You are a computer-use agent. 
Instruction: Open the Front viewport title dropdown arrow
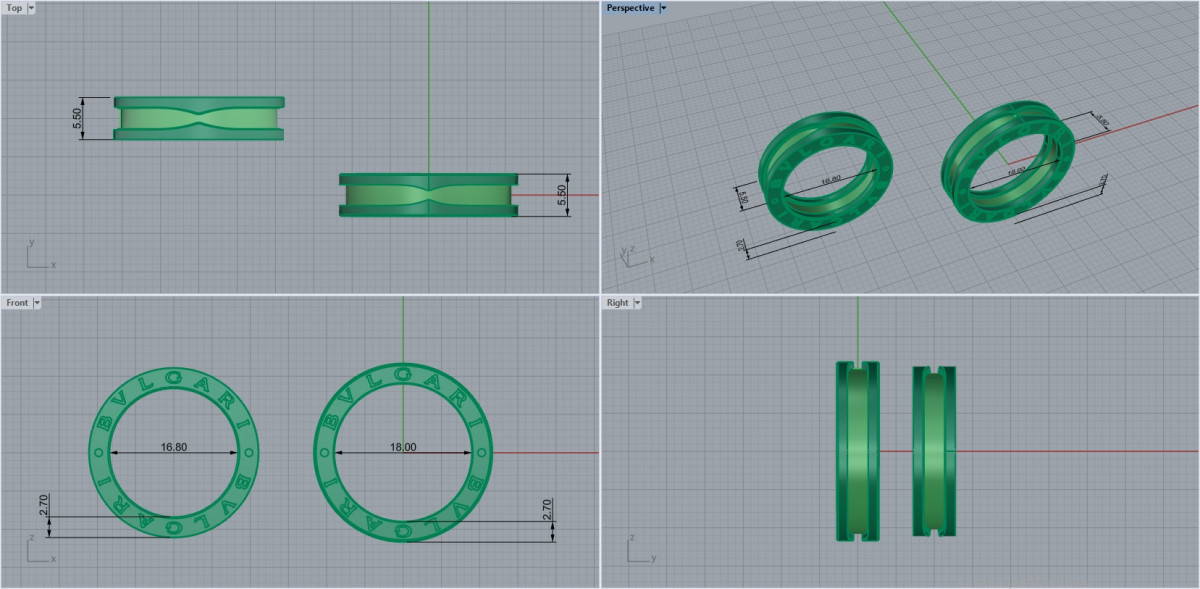coord(37,302)
